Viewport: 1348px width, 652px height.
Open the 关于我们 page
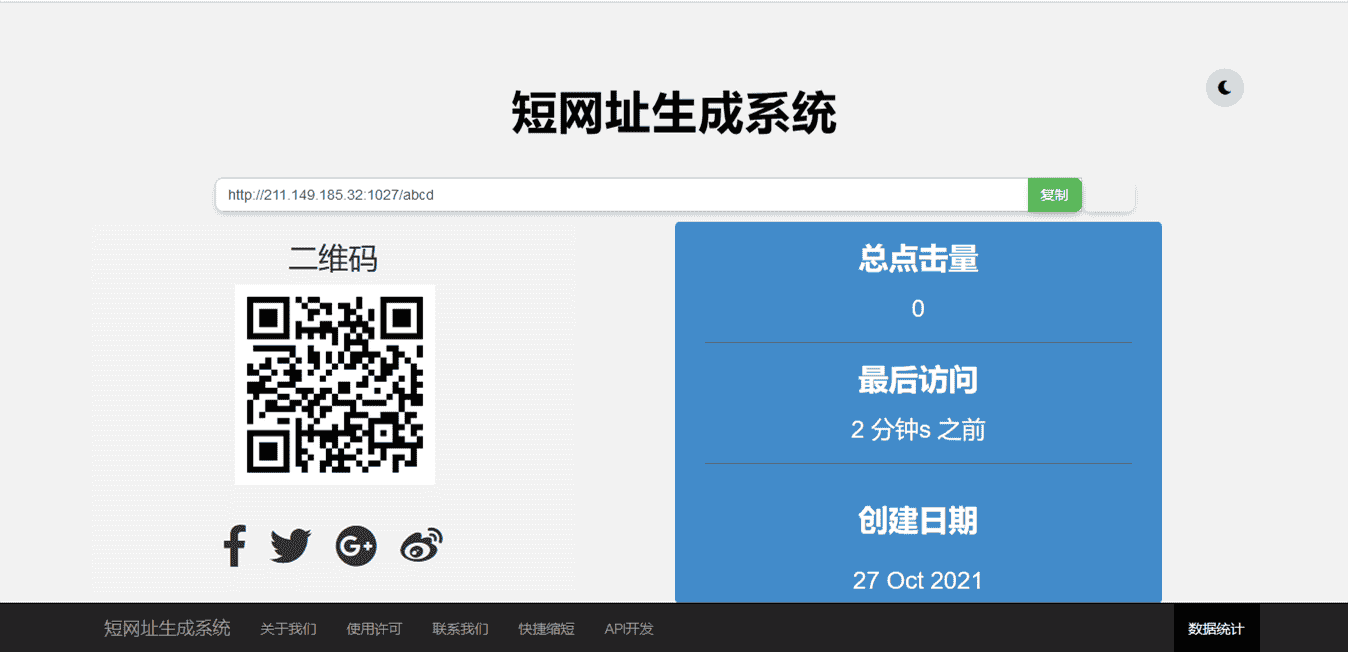288,629
